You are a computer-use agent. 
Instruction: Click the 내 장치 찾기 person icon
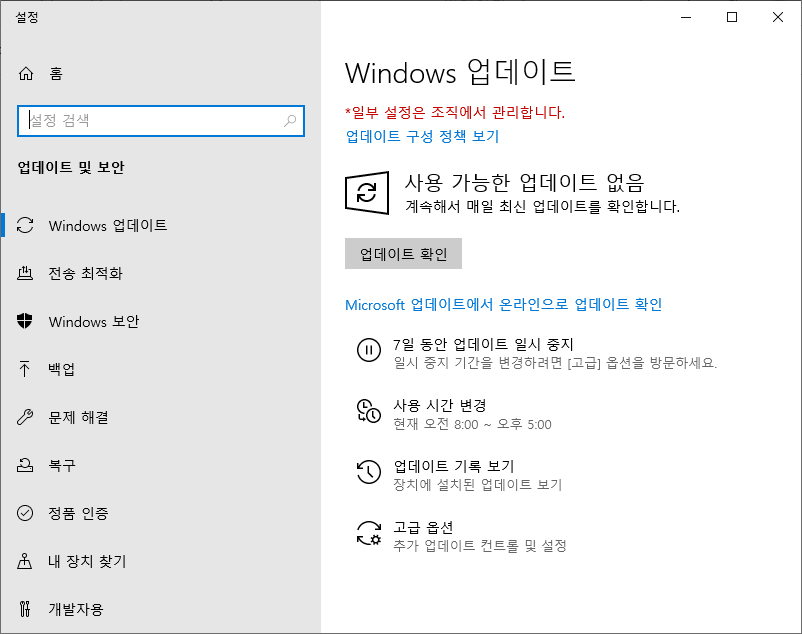point(25,561)
